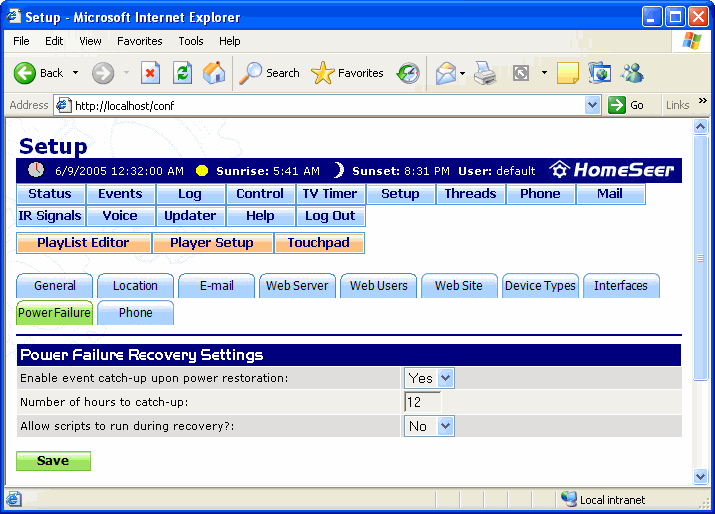Click the scrollbar up arrow
The height and width of the screenshot is (514, 715).
click(x=700, y=126)
